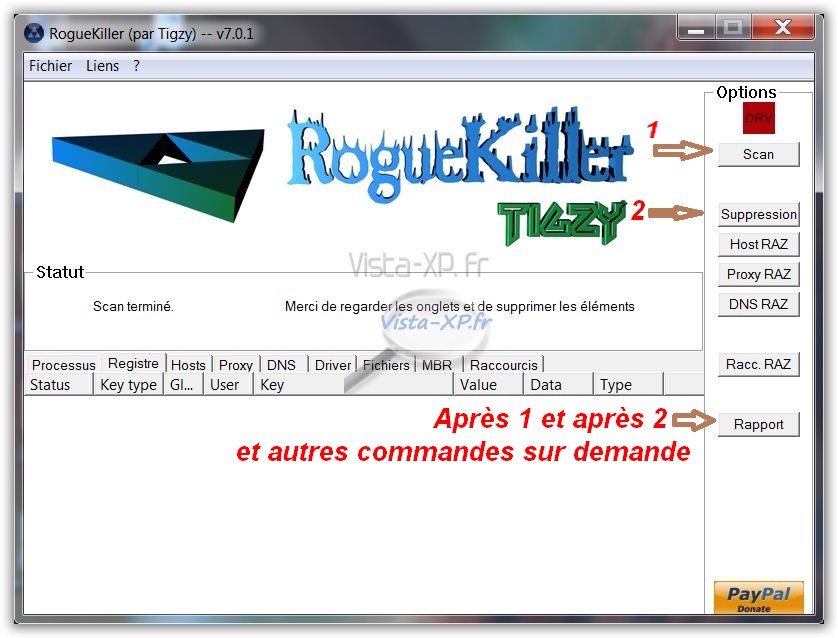Sort by the Value column header
Viewport: 838px width, 638px height.
[x=488, y=385]
